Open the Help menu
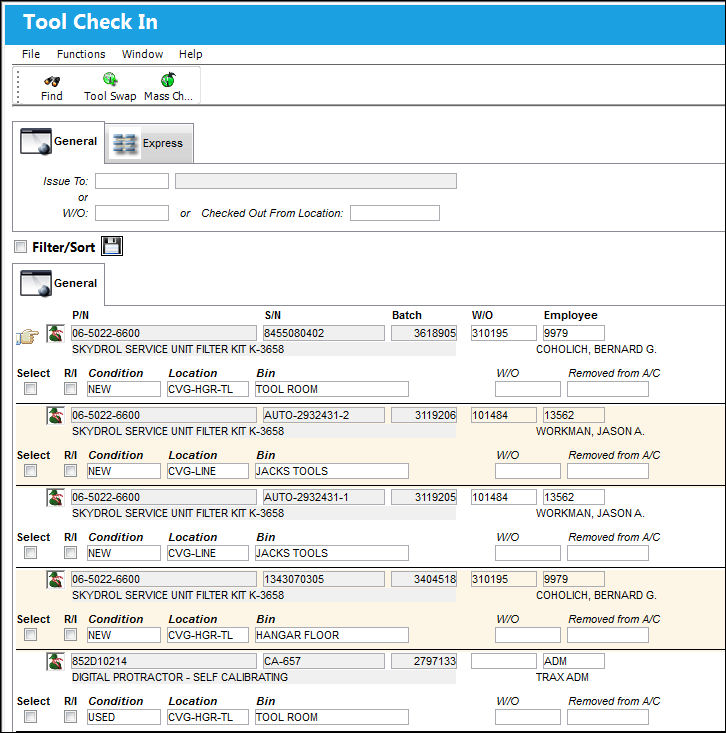The height and width of the screenshot is (733, 726). pos(191,54)
